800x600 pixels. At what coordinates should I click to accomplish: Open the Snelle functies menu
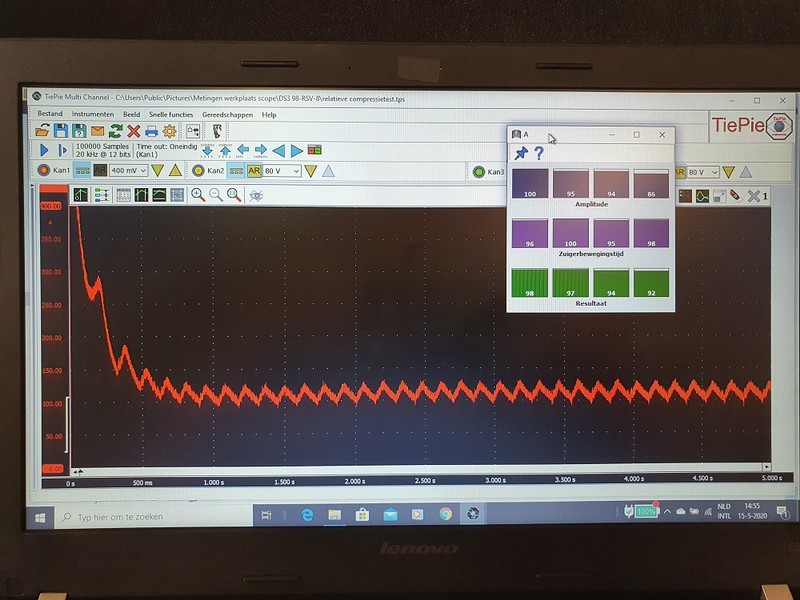171,114
